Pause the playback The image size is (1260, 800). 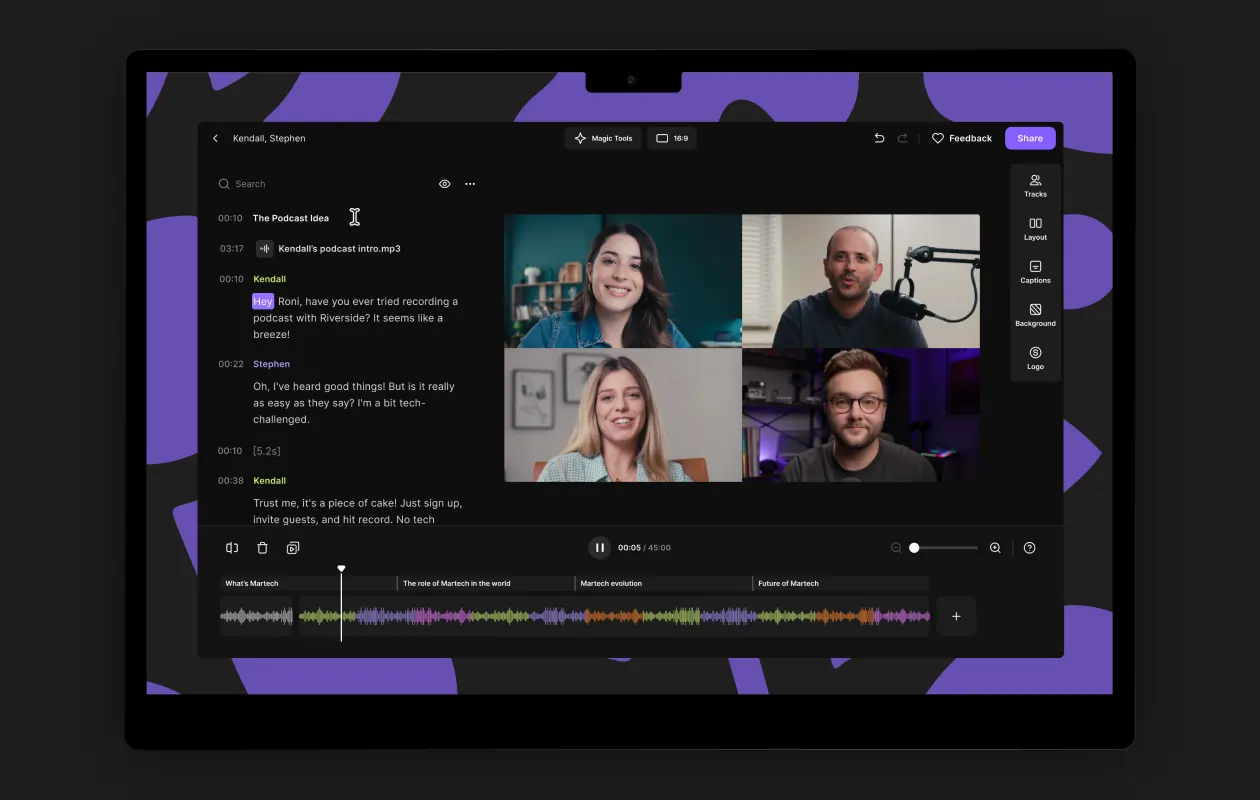(x=599, y=547)
